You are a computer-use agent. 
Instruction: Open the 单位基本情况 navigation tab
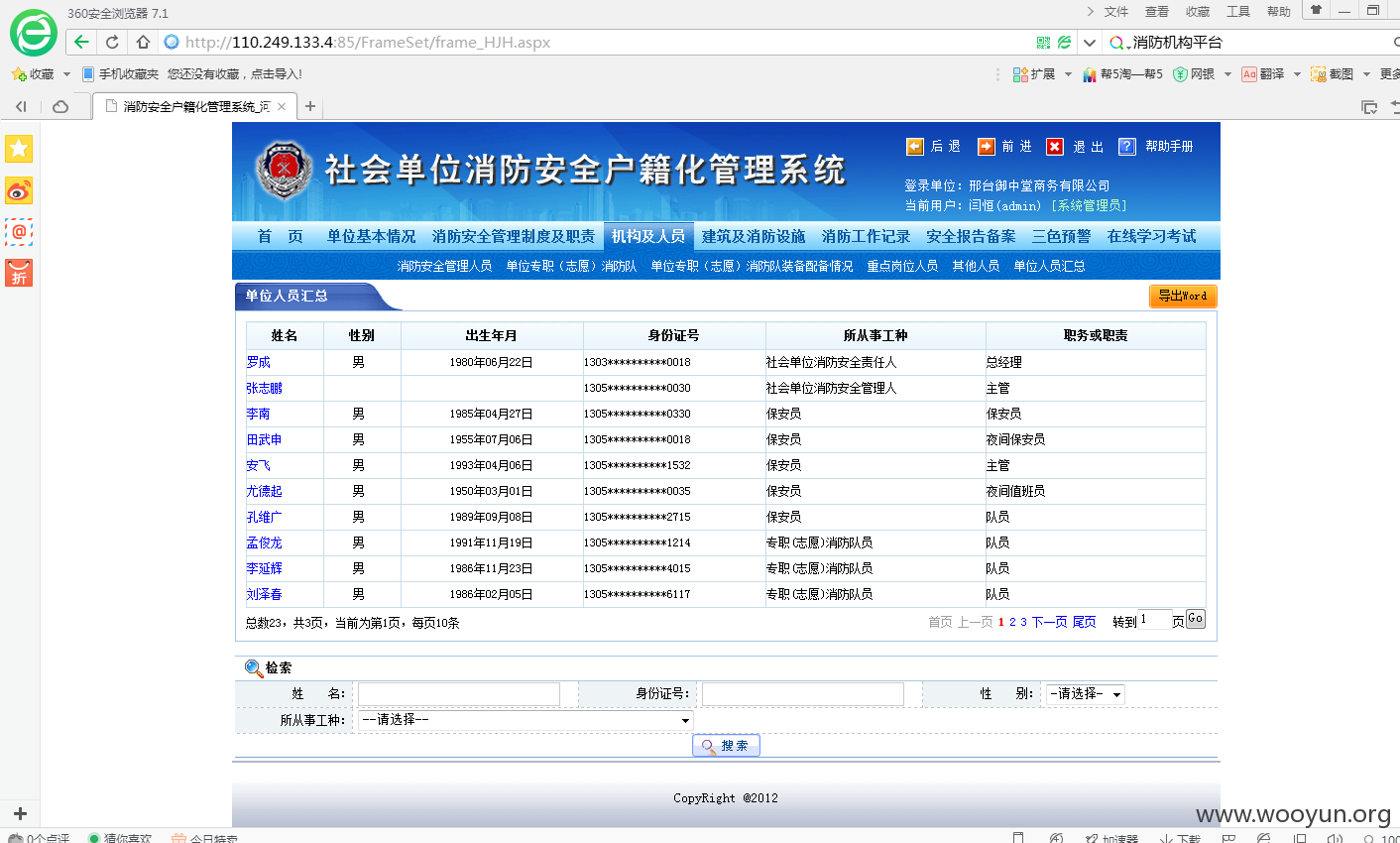coord(372,236)
